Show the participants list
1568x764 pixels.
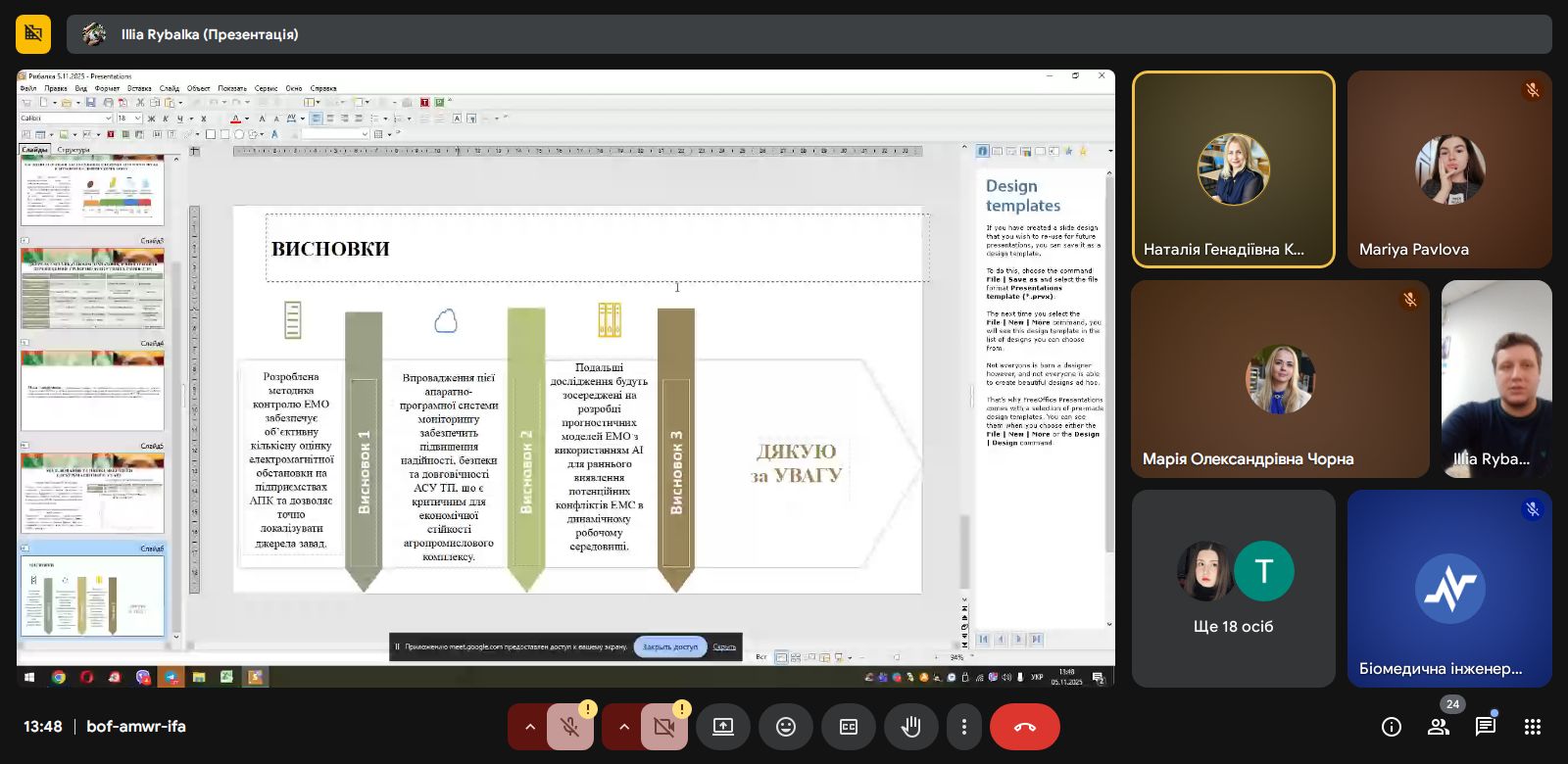[1438, 727]
